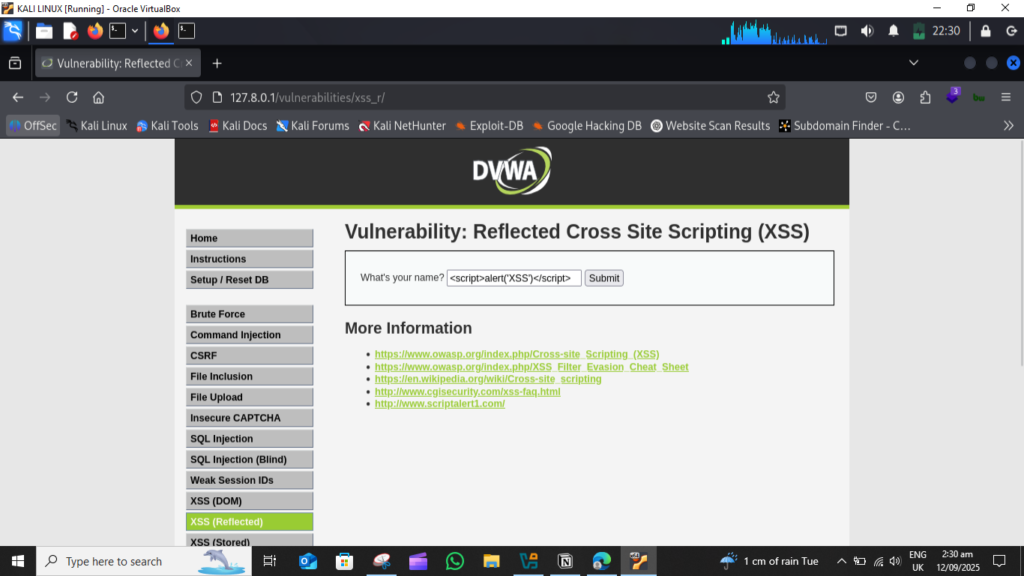The height and width of the screenshot is (576, 1024).
Task: Bookmark this page with the star icon
Action: [773, 97]
